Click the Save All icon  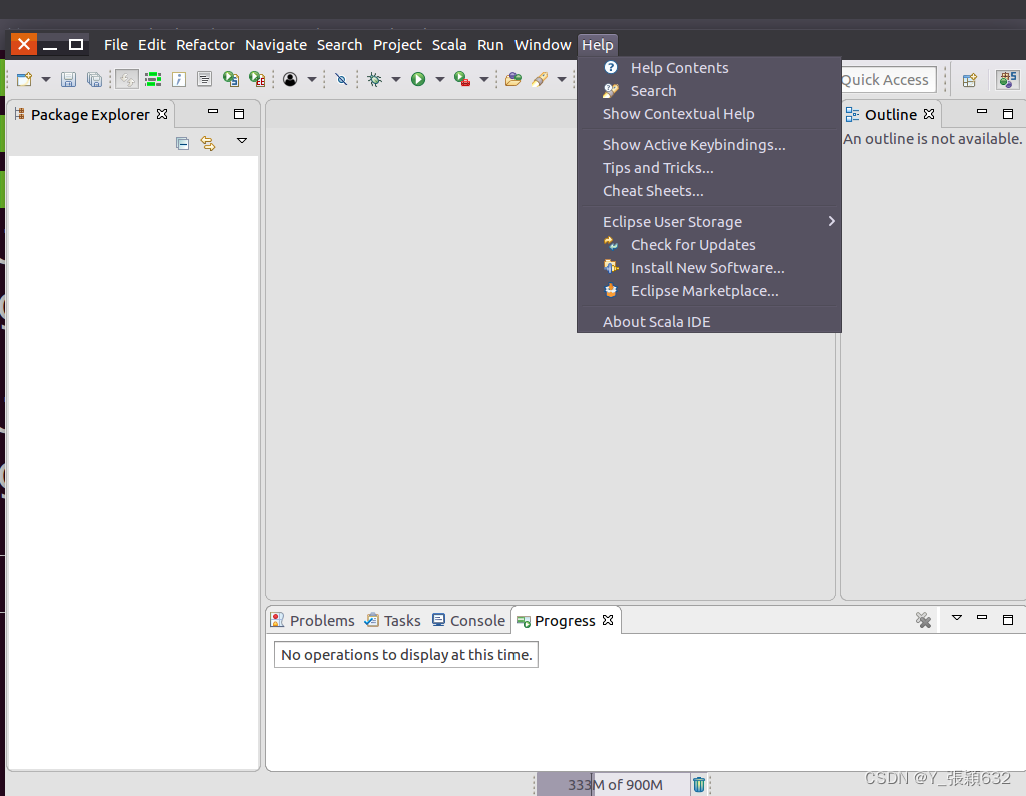94,79
